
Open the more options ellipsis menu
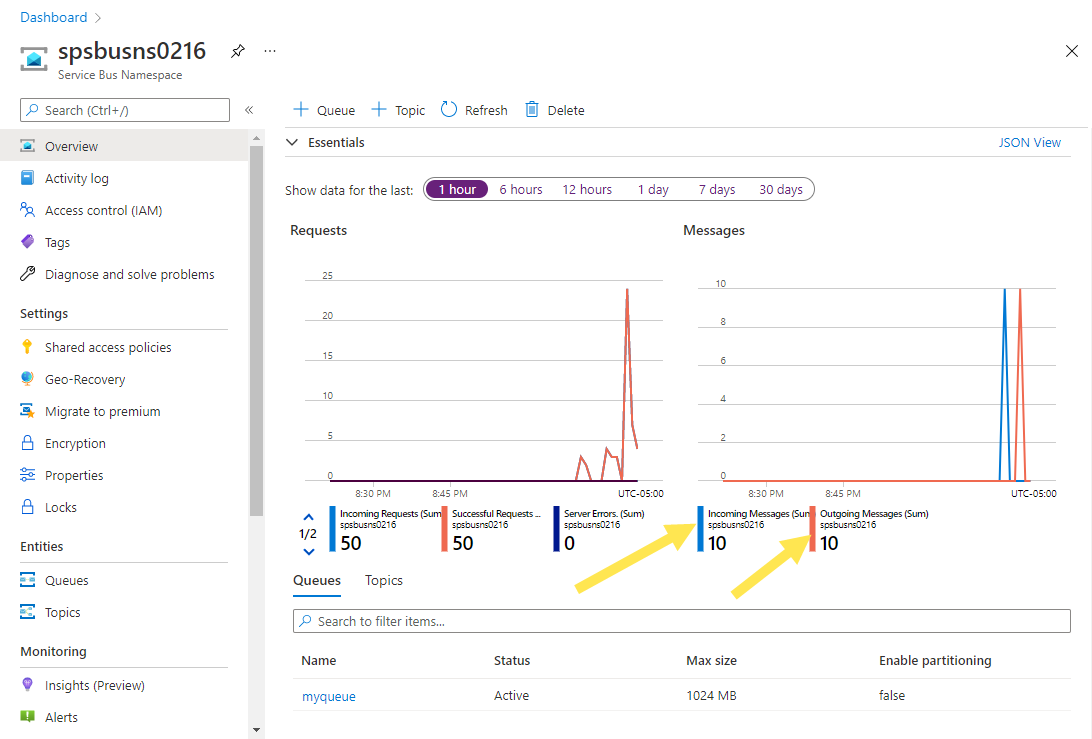point(270,51)
